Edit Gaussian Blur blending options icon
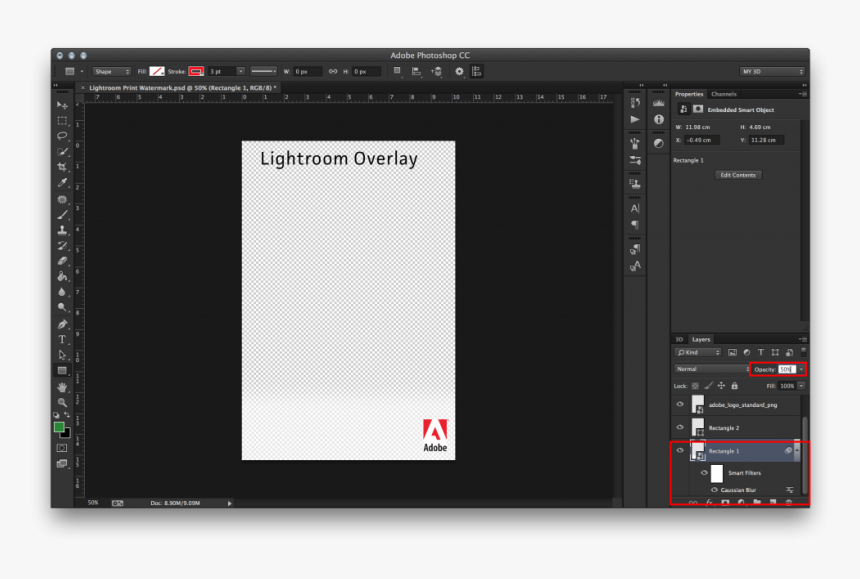Image resolution: width=860 pixels, height=579 pixels. point(789,490)
